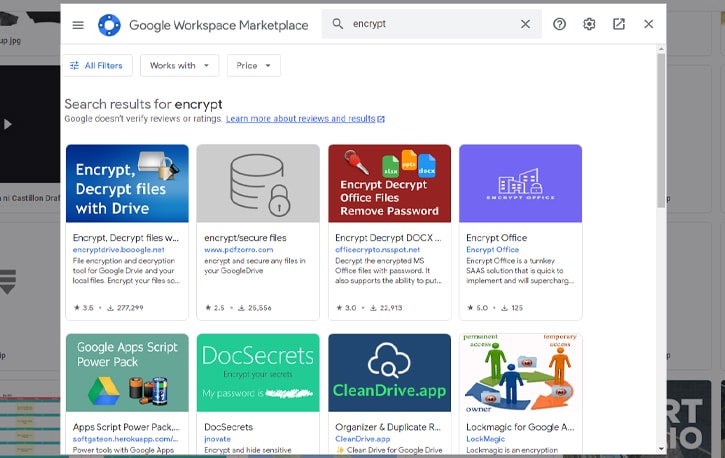
Task: Select 'Lockmagic for Google A...' app title
Action: point(520,427)
